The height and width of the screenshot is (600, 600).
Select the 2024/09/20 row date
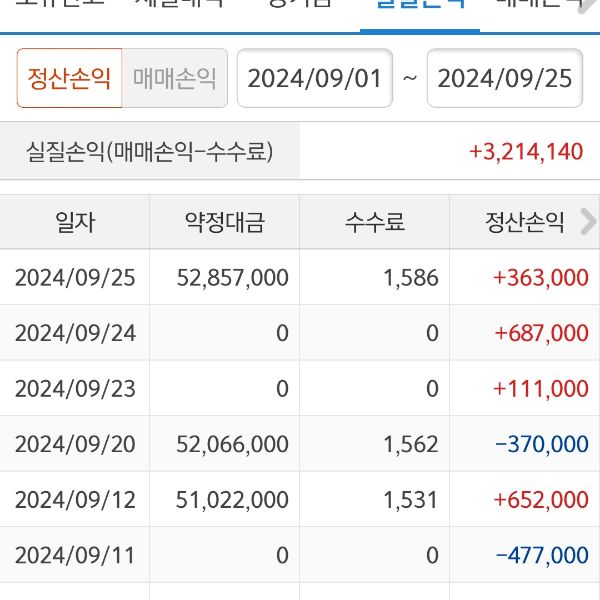[75, 444]
